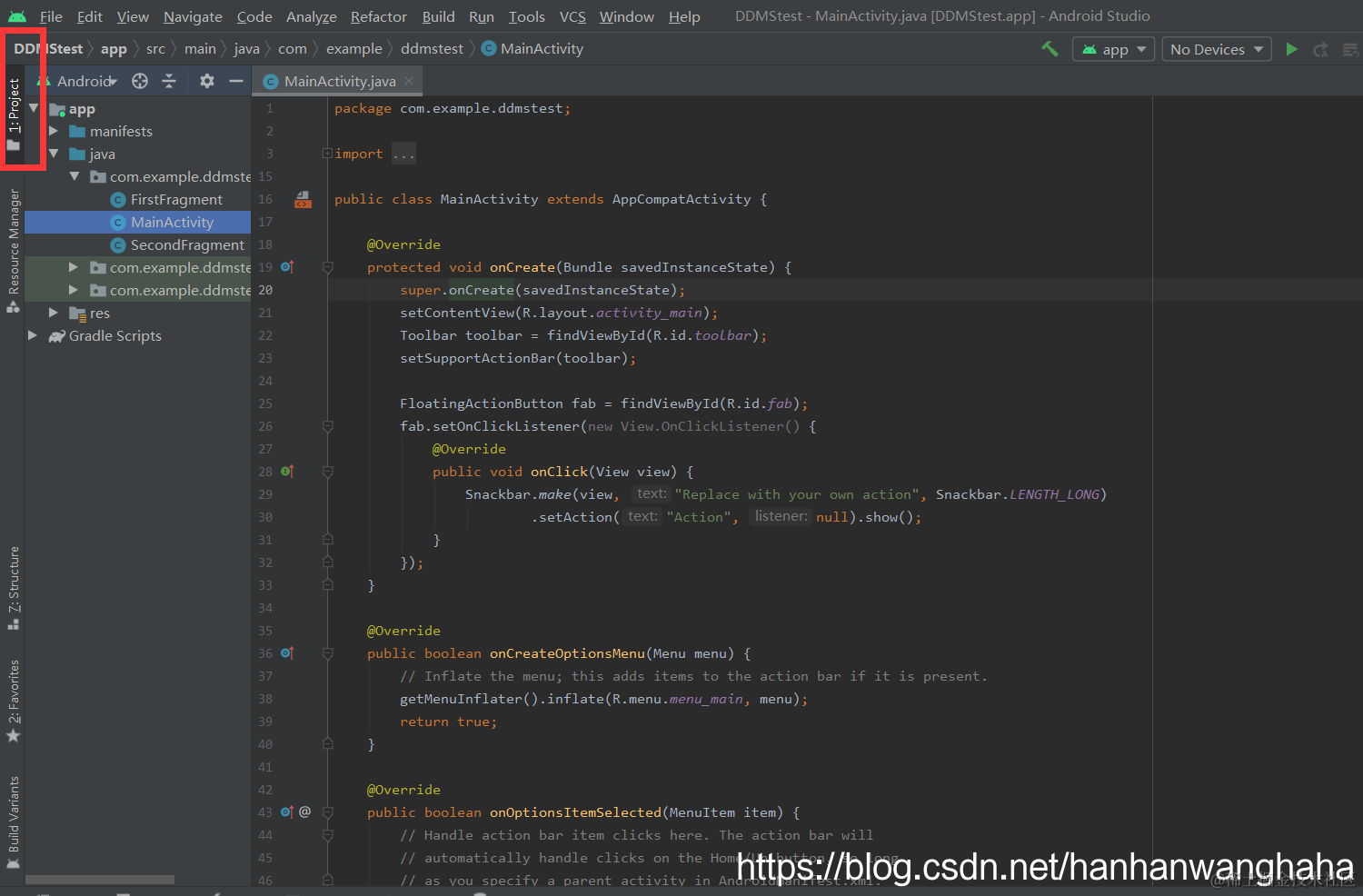Open the Refactor menu
This screenshot has width=1363, height=896.
tap(378, 16)
